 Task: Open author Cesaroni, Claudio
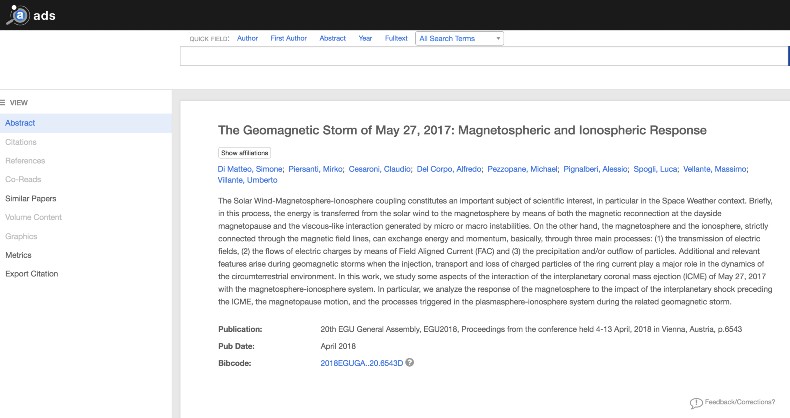379,169
